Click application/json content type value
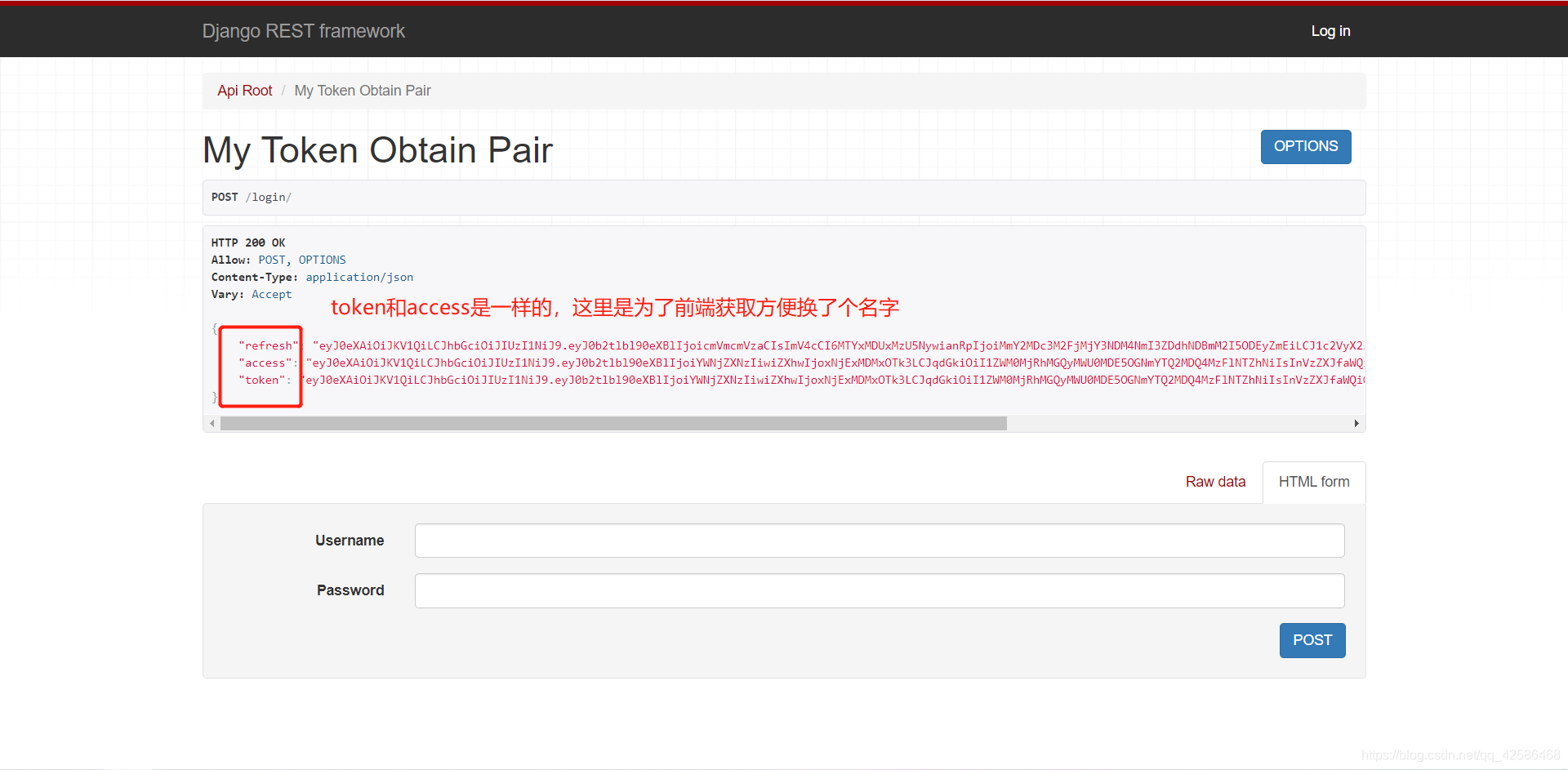Image resolution: width=1568 pixels, height=770 pixels. coord(359,277)
